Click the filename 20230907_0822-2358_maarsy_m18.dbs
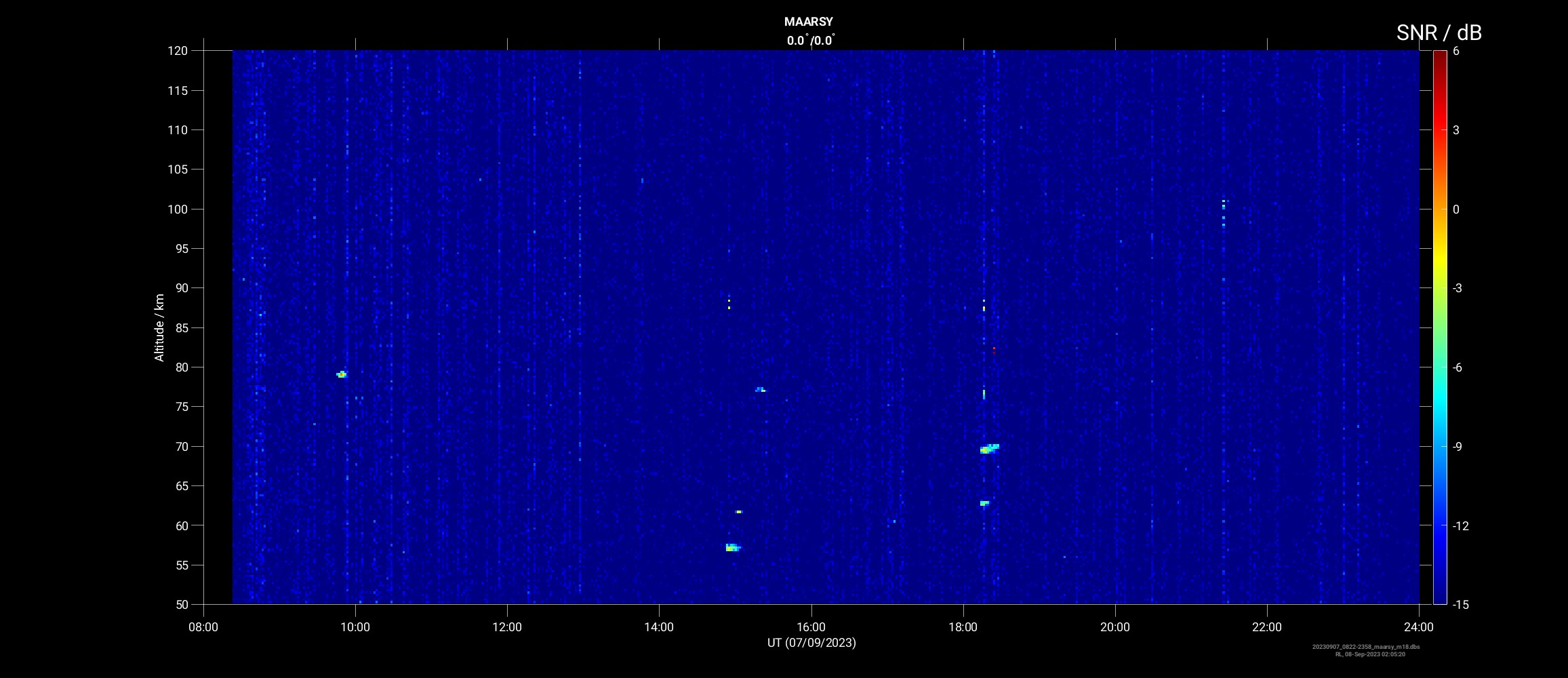The width and height of the screenshot is (1568, 678). 1366,647
